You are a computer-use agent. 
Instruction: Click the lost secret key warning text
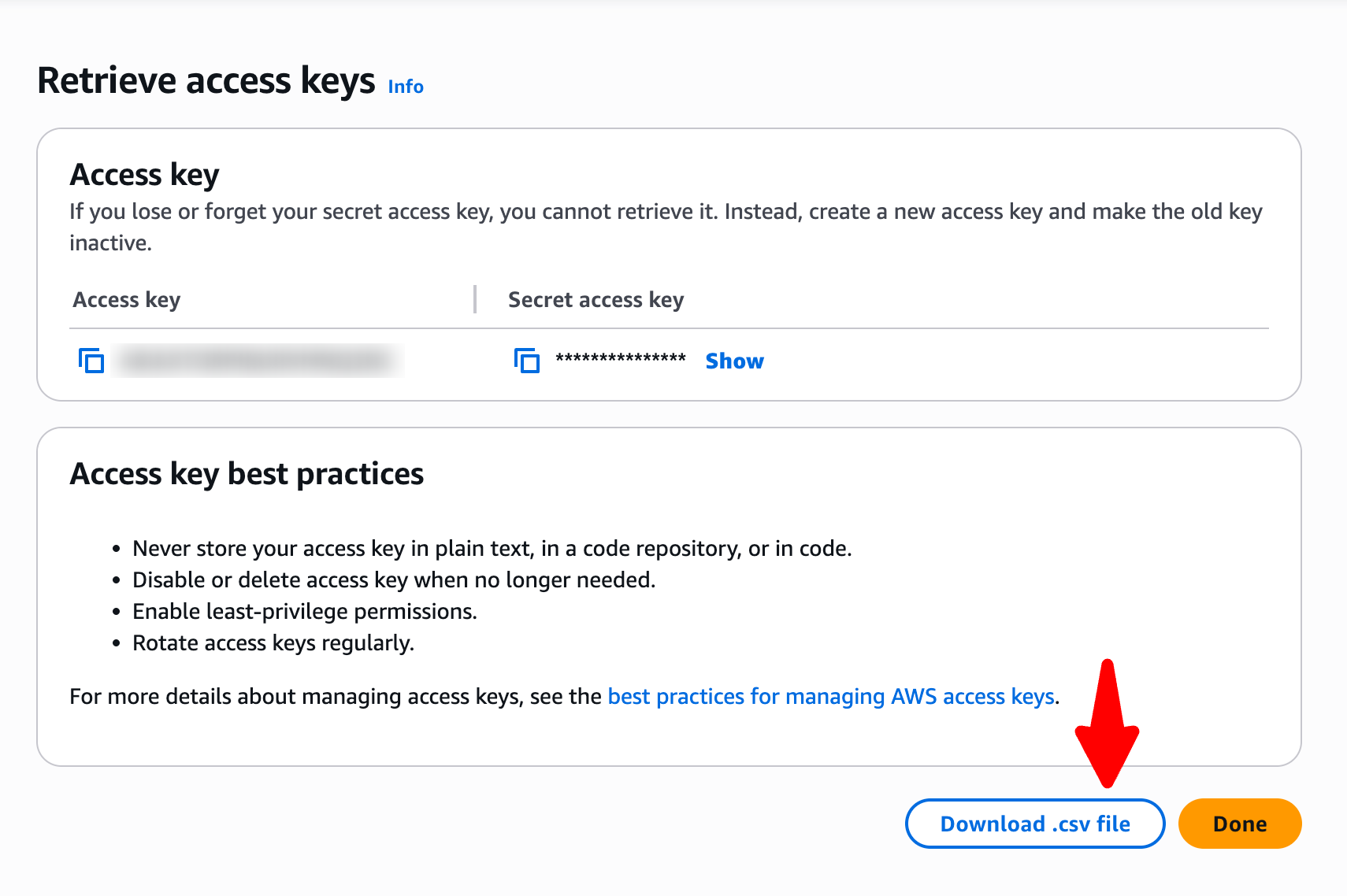(x=665, y=212)
